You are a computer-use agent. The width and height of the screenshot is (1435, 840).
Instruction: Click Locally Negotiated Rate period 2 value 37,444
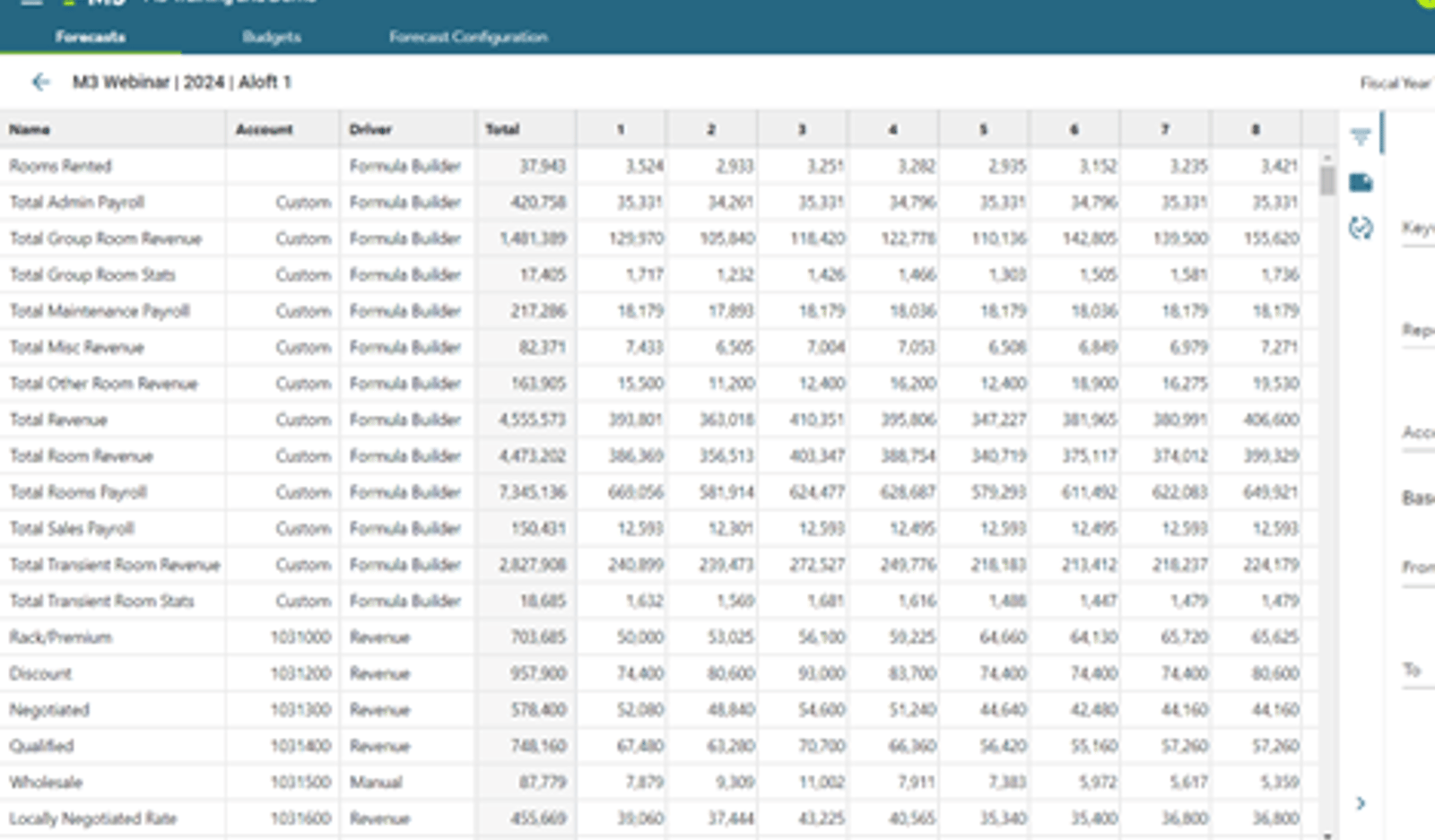(730, 818)
